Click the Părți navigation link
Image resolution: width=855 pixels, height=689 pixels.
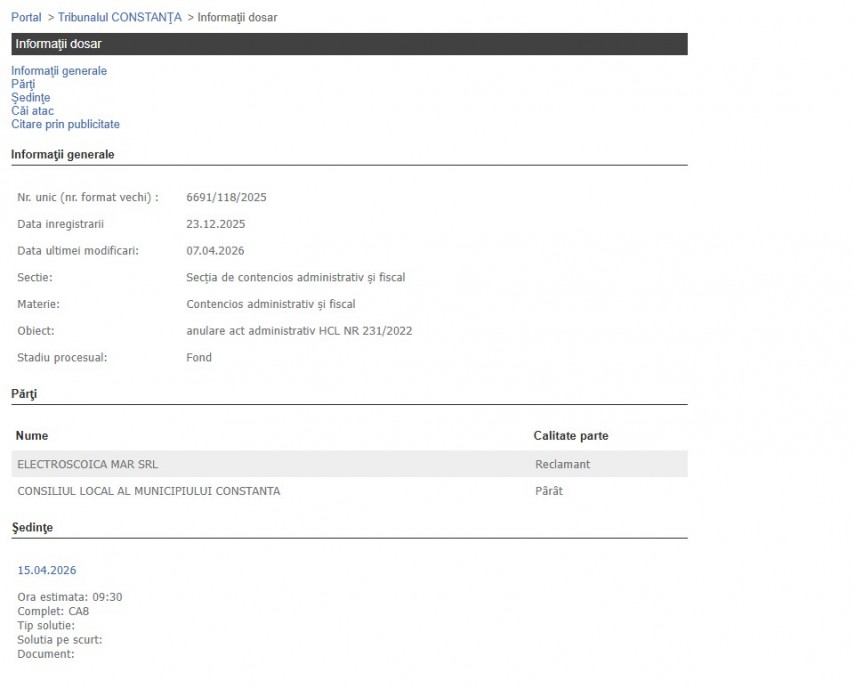click(23, 85)
